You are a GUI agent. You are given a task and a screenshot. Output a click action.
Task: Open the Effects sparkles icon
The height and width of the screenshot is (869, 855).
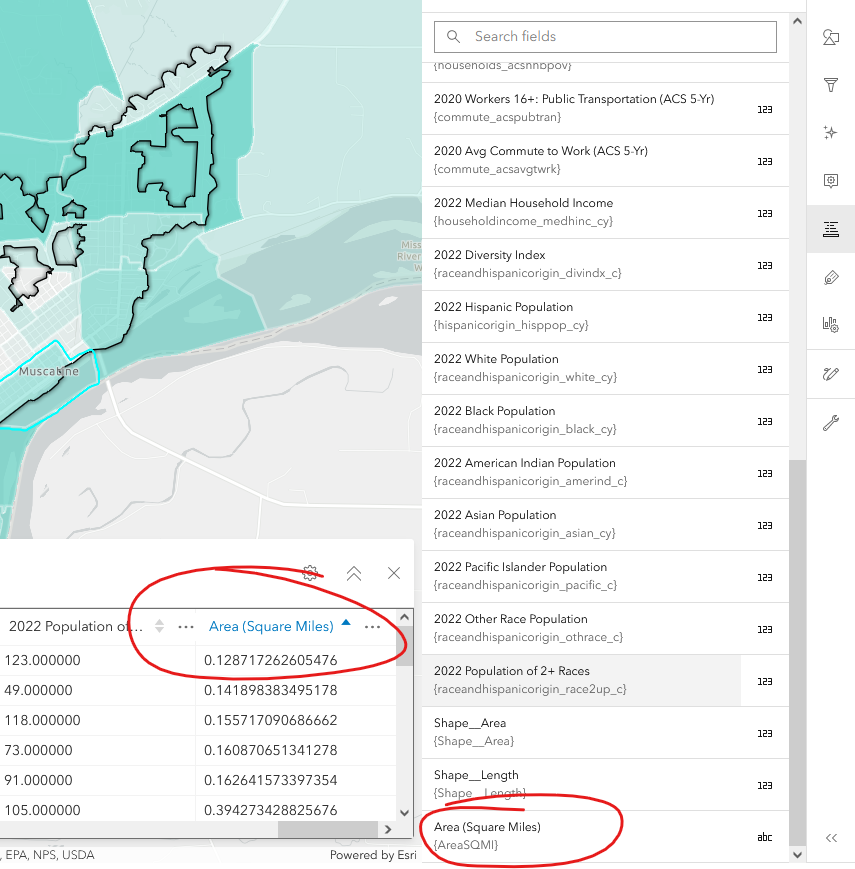point(831,132)
